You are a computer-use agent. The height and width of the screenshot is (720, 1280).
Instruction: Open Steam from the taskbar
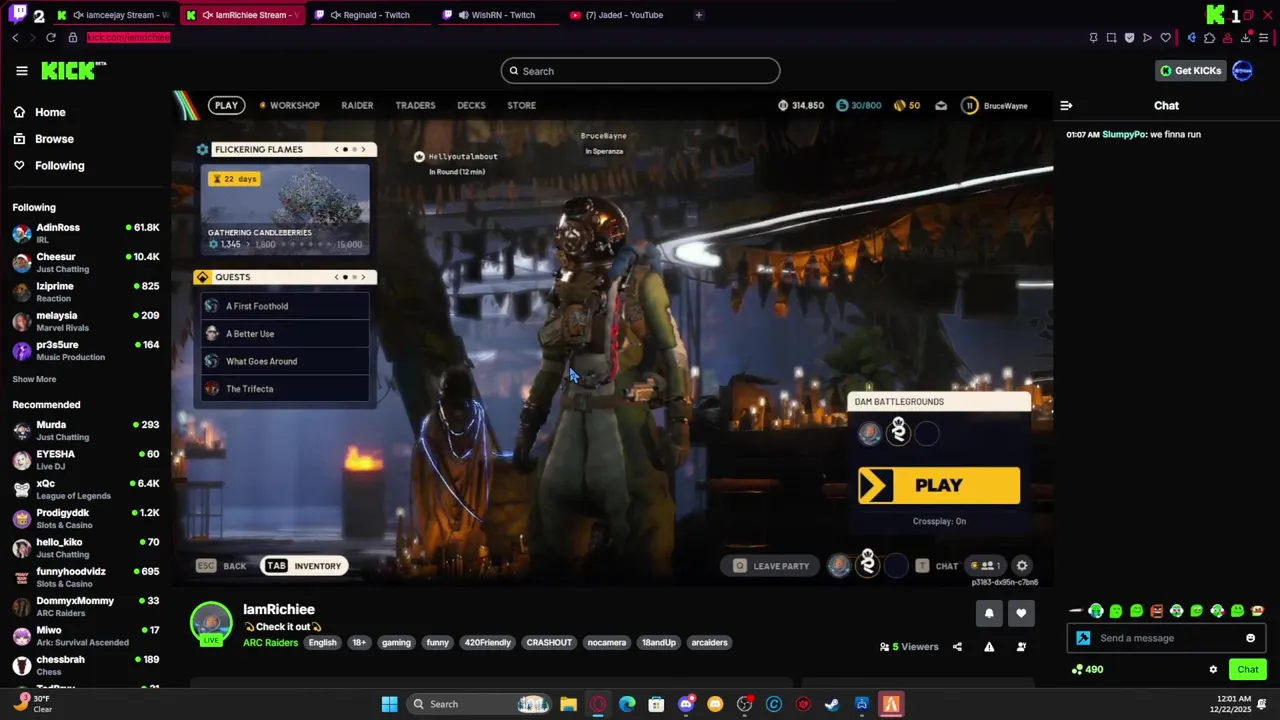(832, 704)
